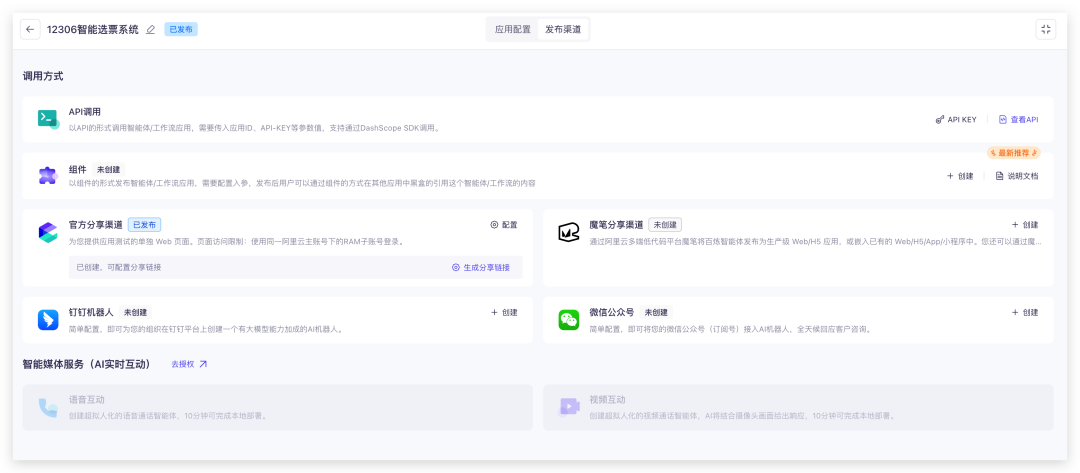This screenshot has width=1080, height=473.
Task: Exit fullscreen using the collapse icon
Action: click(1046, 30)
